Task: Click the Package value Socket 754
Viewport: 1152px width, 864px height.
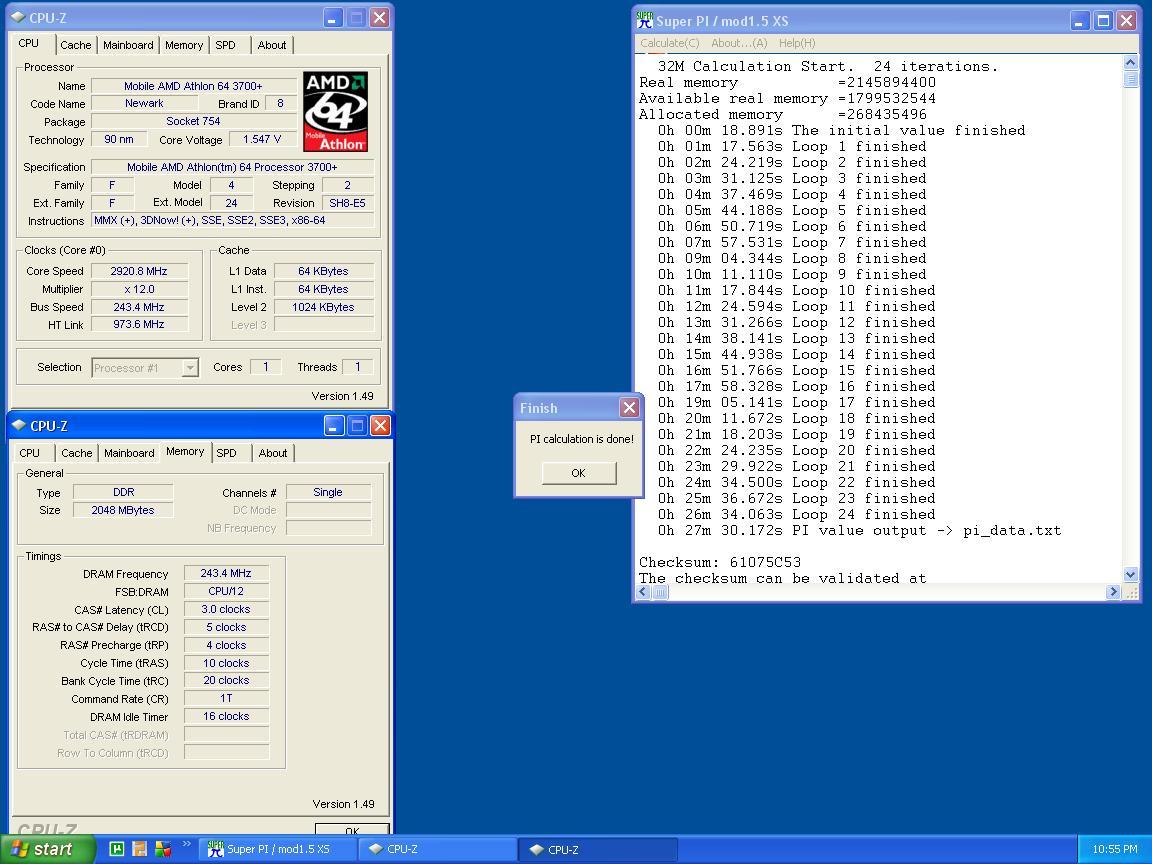Action: [x=193, y=121]
